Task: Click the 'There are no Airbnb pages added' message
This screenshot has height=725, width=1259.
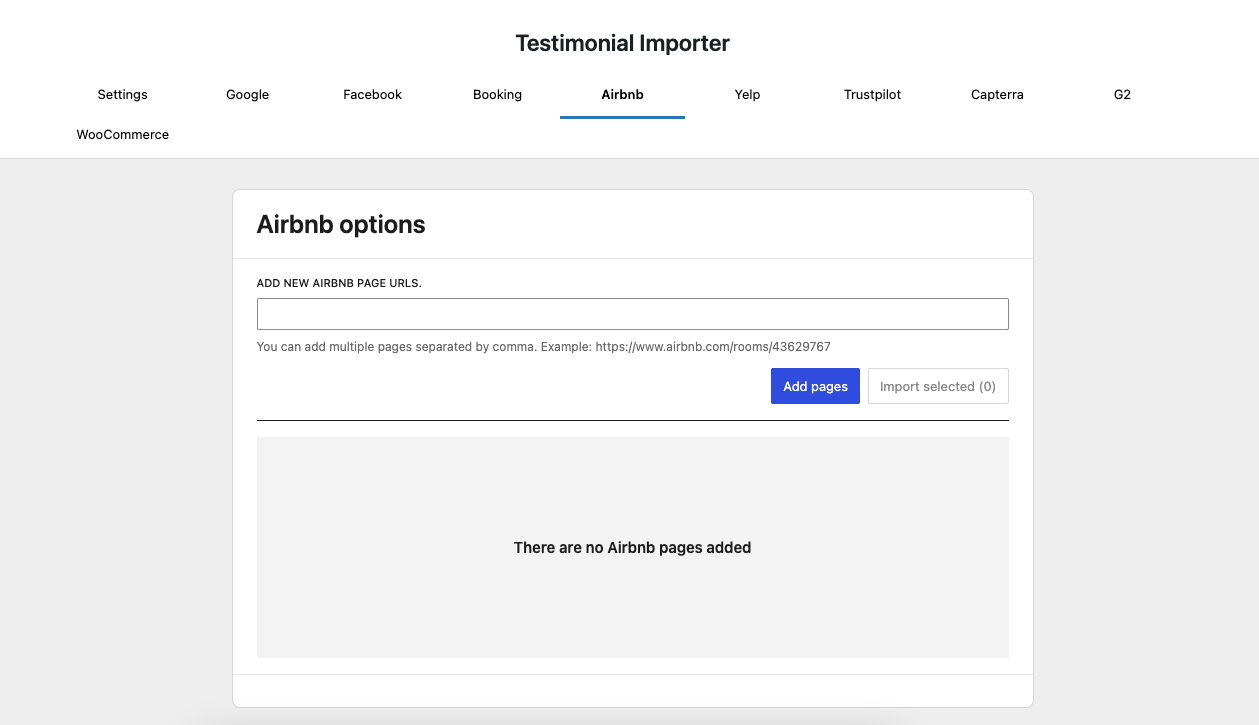Action: [632, 548]
